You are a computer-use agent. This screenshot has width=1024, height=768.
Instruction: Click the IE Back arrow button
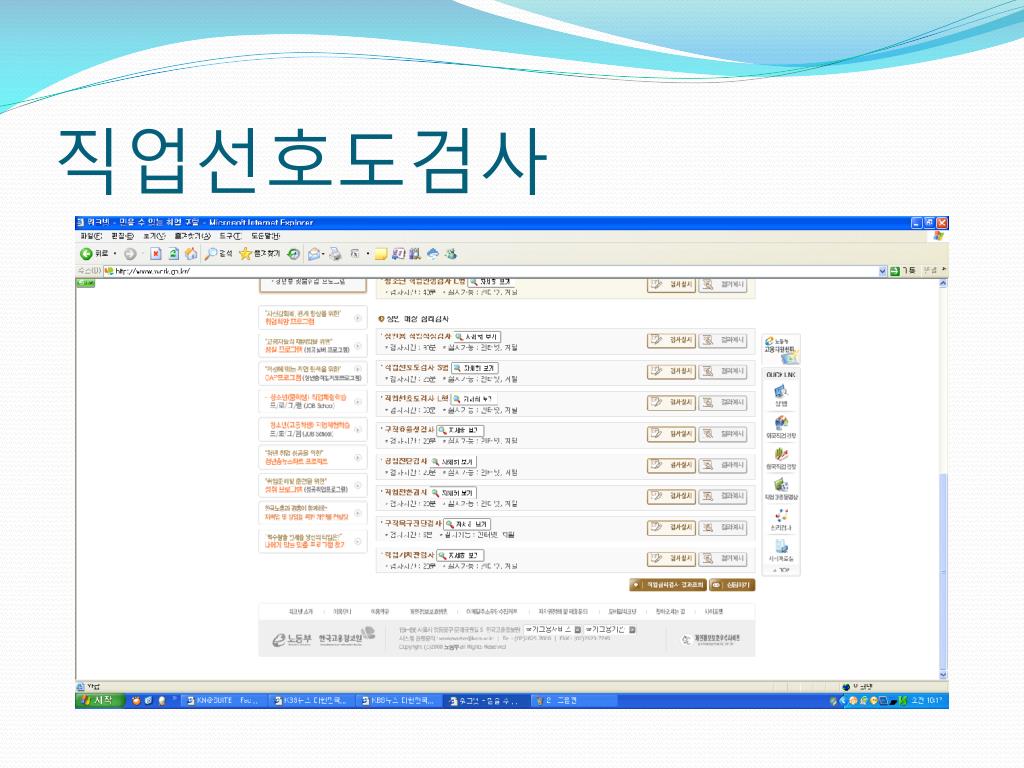[x=86, y=254]
